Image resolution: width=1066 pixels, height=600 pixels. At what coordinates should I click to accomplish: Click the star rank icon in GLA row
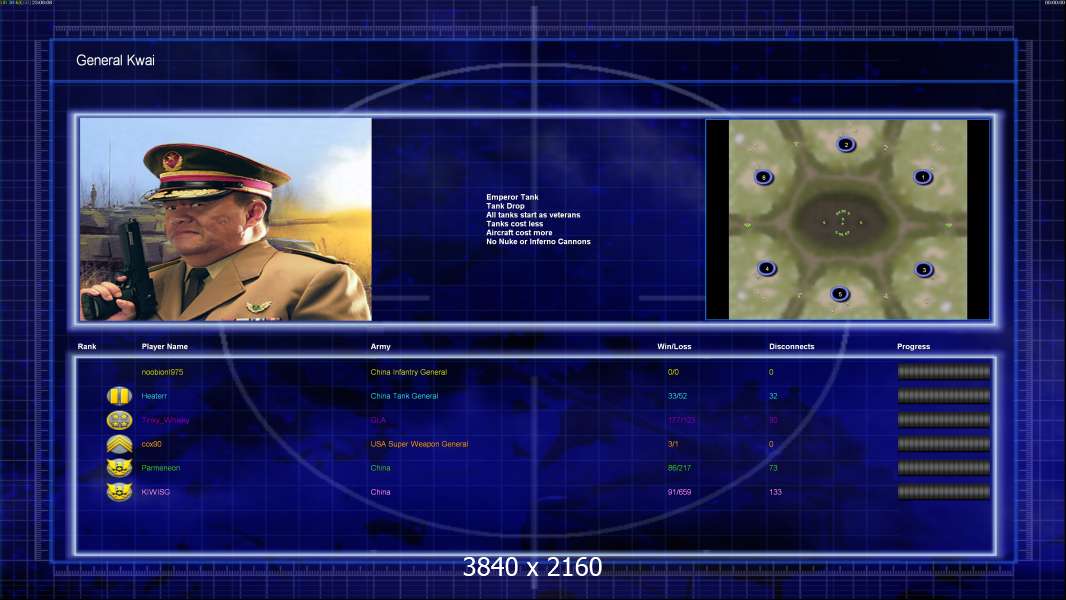click(x=119, y=420)
